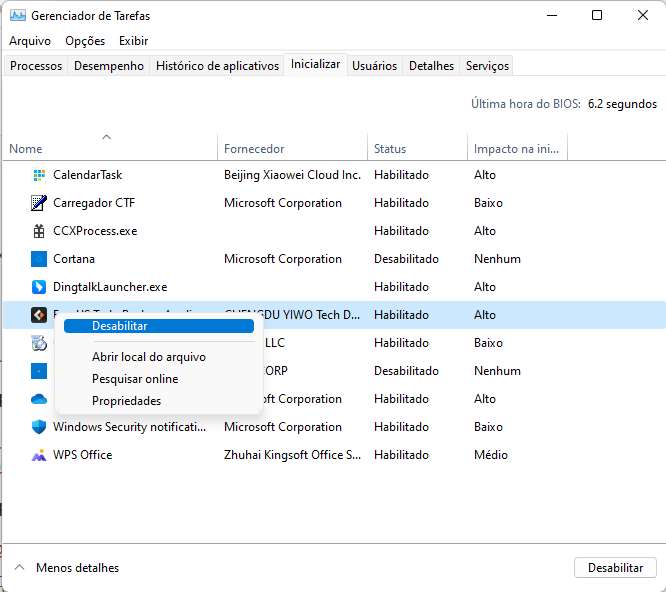Screen dimensions: 666x592
Task: Click the Cortana startup icon
Action: 39,259
